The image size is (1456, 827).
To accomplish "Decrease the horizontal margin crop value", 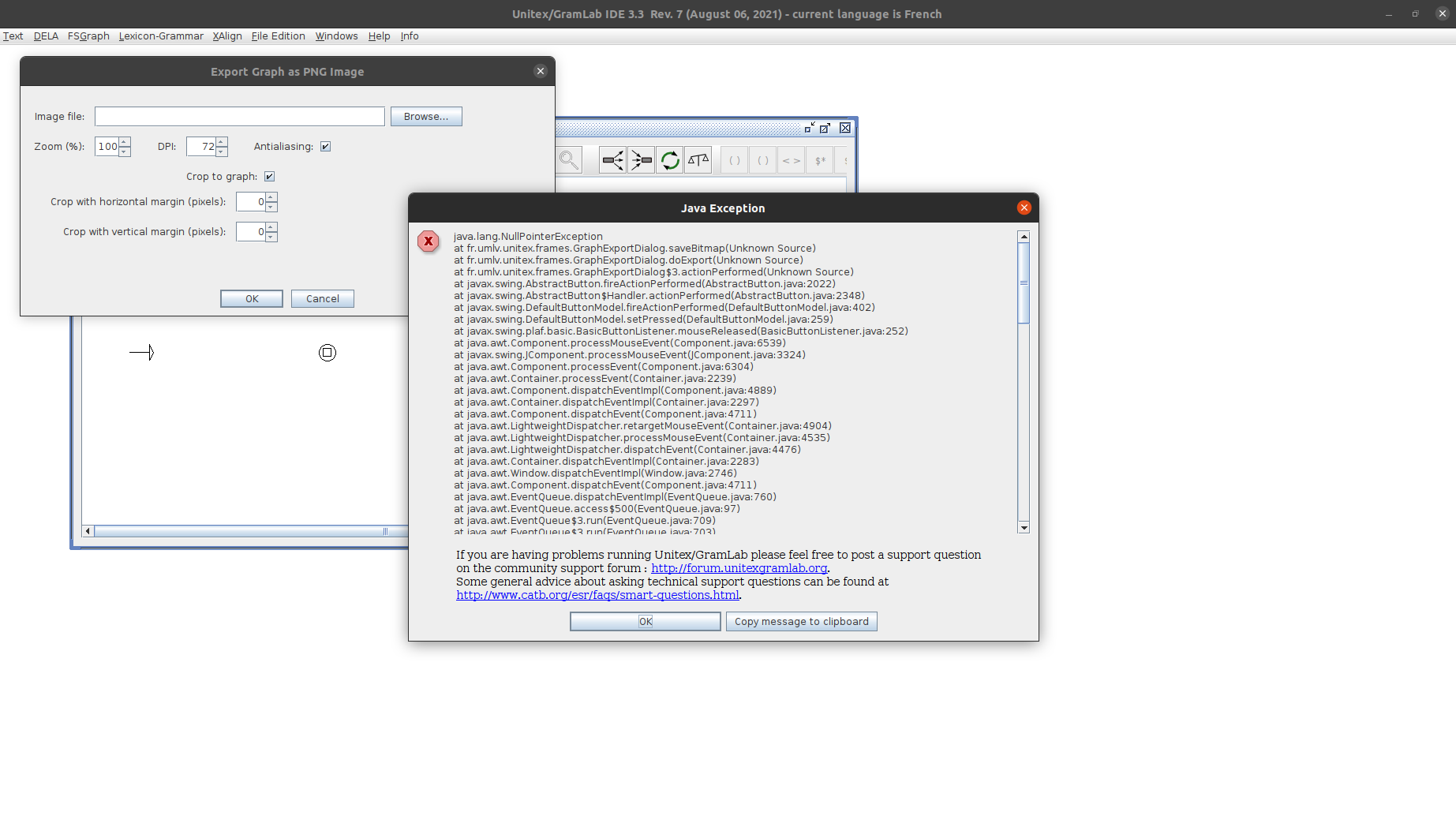I will [x=271, y=207].
